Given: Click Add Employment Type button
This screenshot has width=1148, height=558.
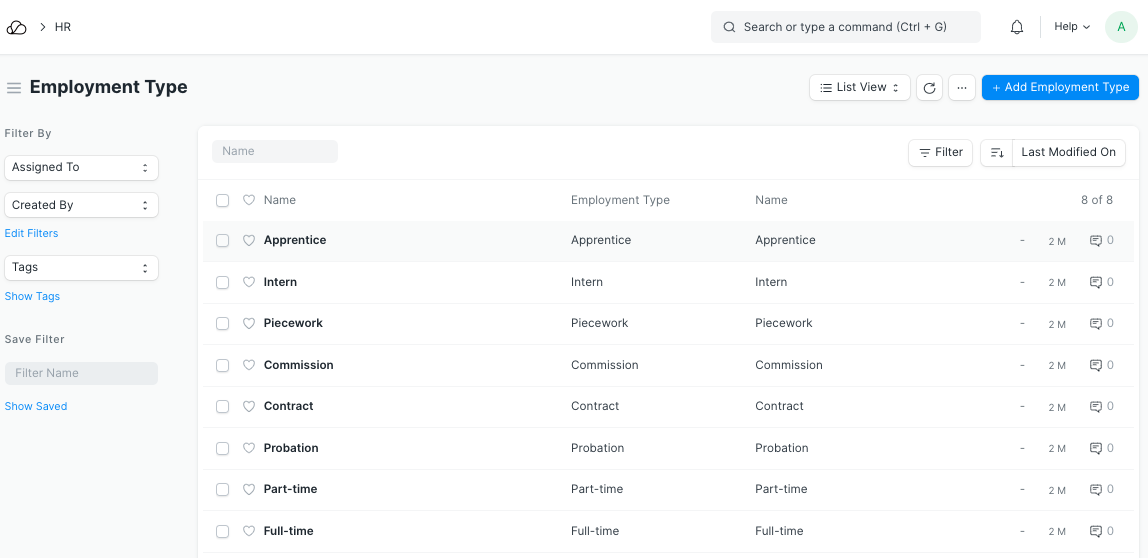Looking at the screenshot, I should click(1060, 88).
